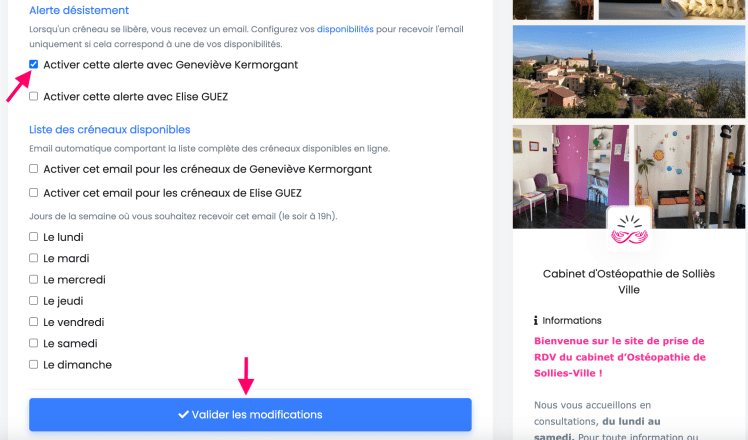Check the 'Le lundi' checkbox
The image size is (748, 440).
pyautogui.click(x=34, y=237)
